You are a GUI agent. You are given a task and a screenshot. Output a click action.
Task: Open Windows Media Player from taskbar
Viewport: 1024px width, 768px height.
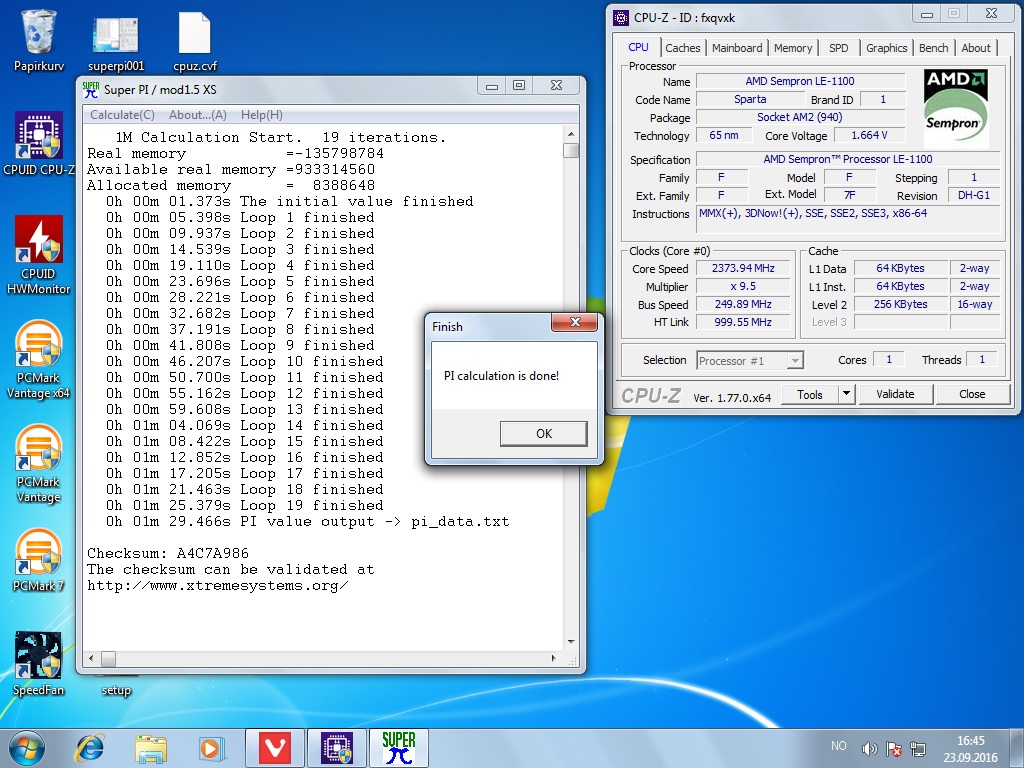tap(212, 748)
